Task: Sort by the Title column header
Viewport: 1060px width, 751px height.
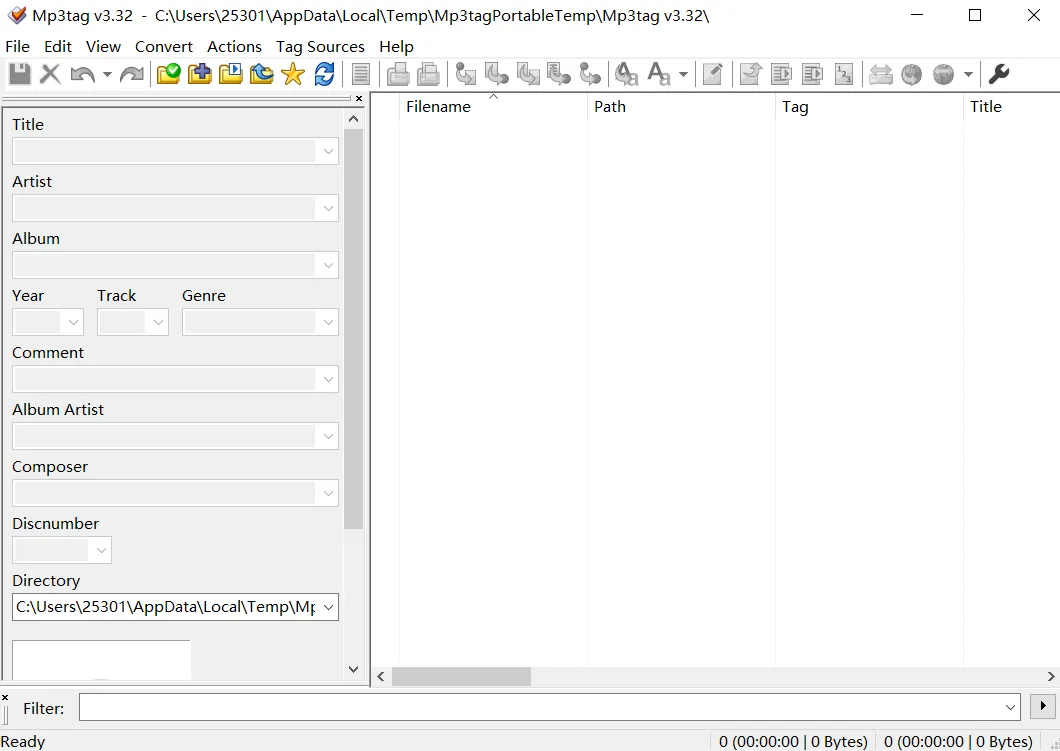Action: point(1011,106)
